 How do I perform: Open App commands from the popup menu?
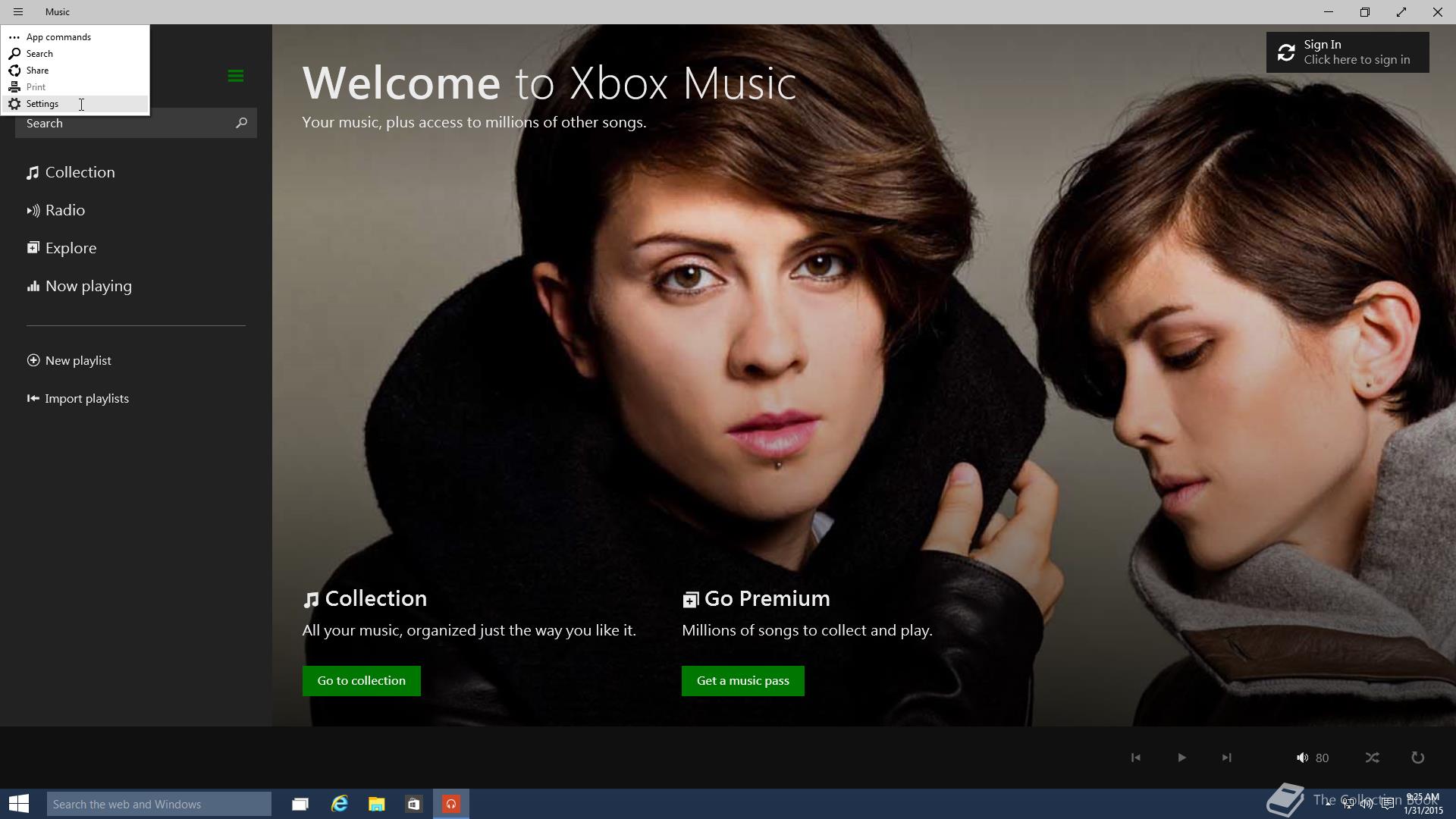coord(75,37)
